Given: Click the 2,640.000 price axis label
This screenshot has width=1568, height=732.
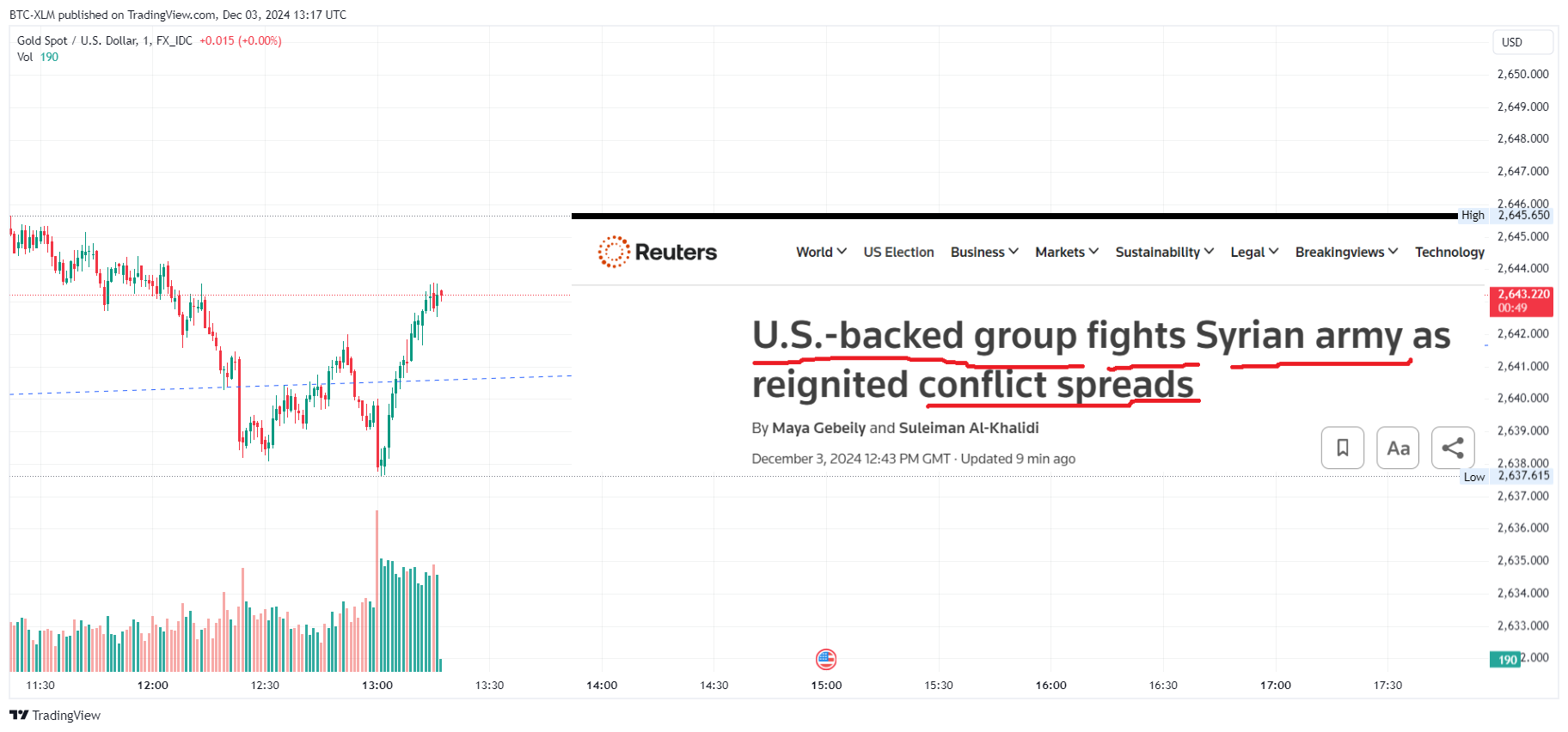Looking at the screenshot, I should pyautogui.click(x=1522, y=398).
